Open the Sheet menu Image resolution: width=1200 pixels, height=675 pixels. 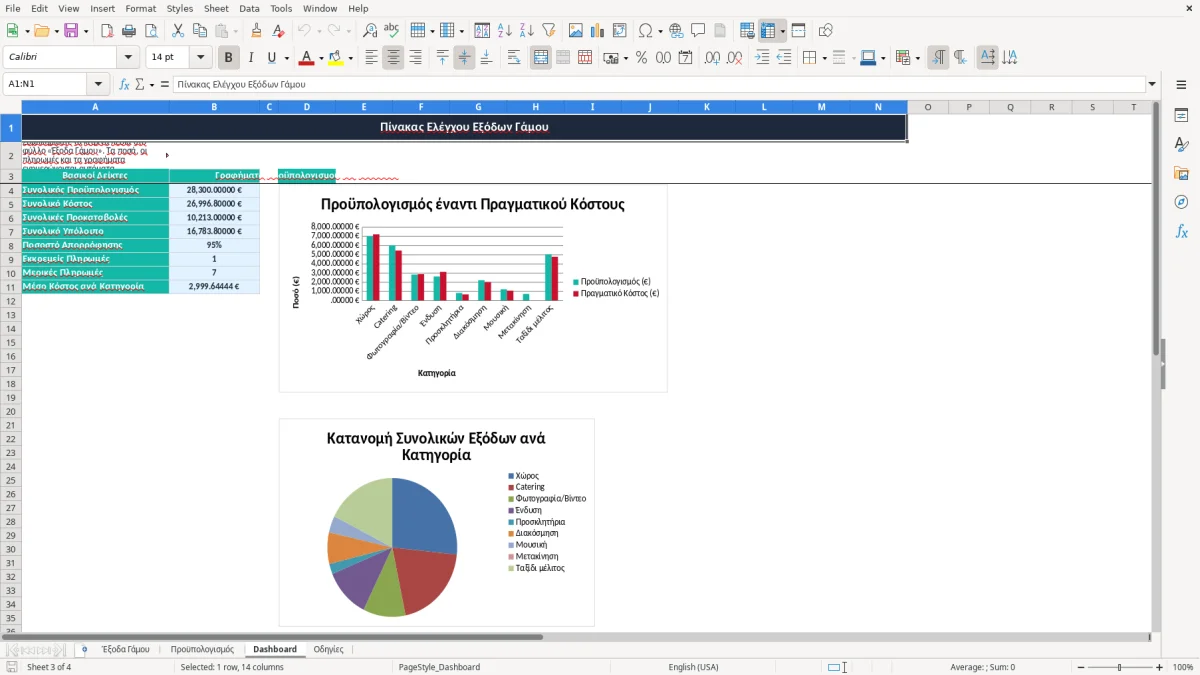tap(216, 8)
